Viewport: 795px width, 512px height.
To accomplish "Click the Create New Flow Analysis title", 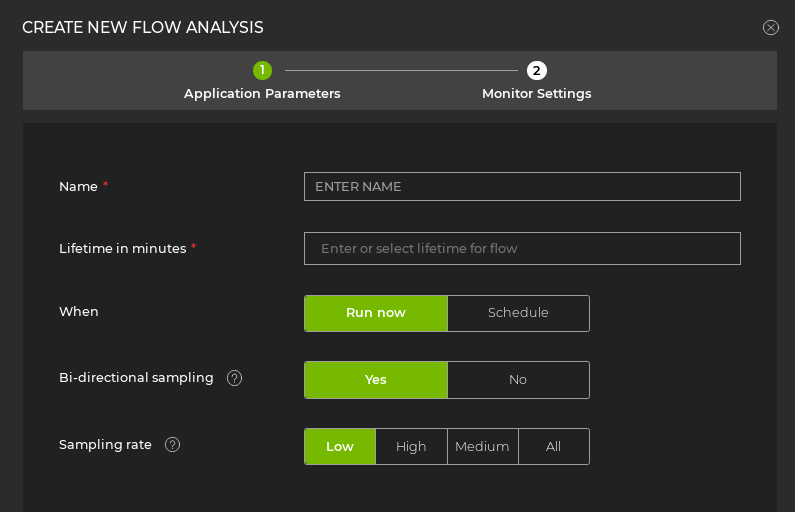I will tap(143, 28).
